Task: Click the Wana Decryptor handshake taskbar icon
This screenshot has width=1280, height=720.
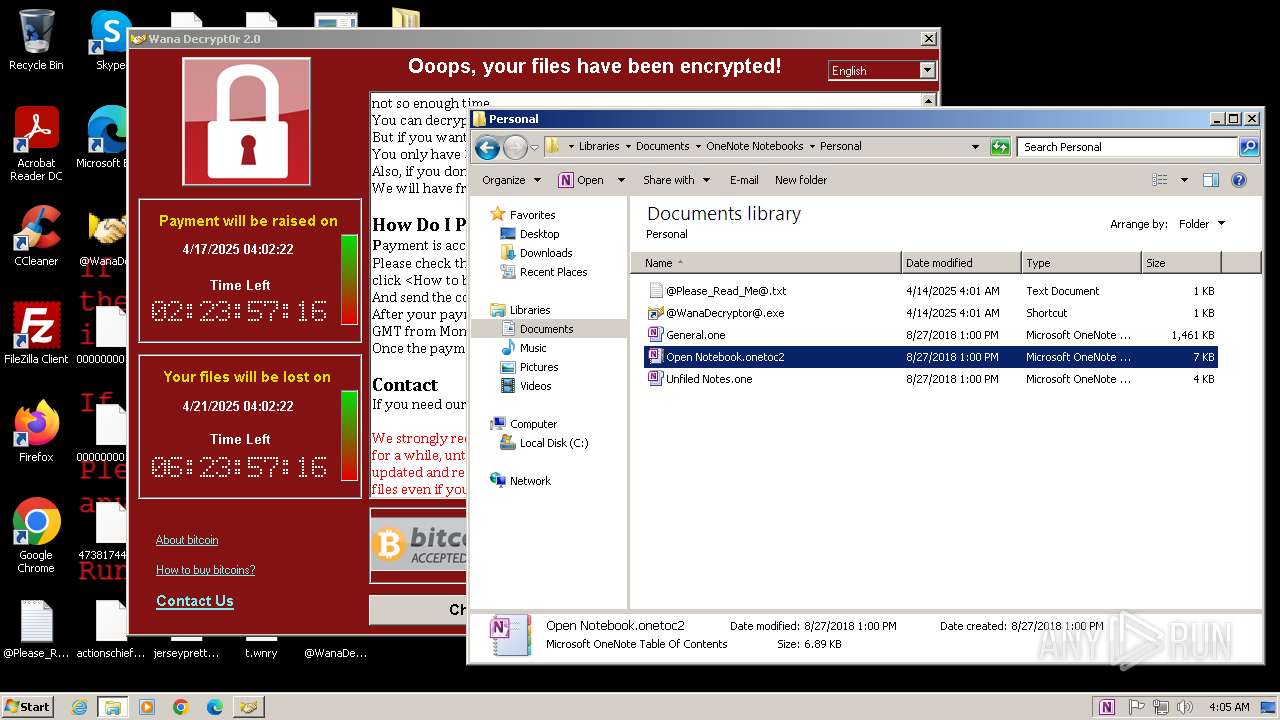Action: (249, 707)
